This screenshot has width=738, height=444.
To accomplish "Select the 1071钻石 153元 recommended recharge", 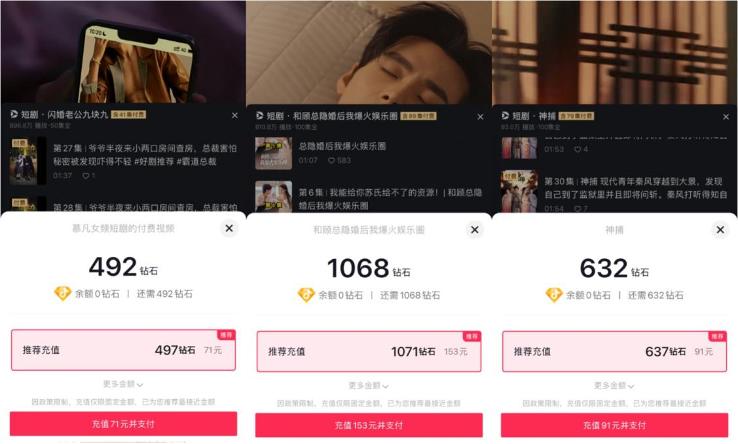I will coord(369,351).
